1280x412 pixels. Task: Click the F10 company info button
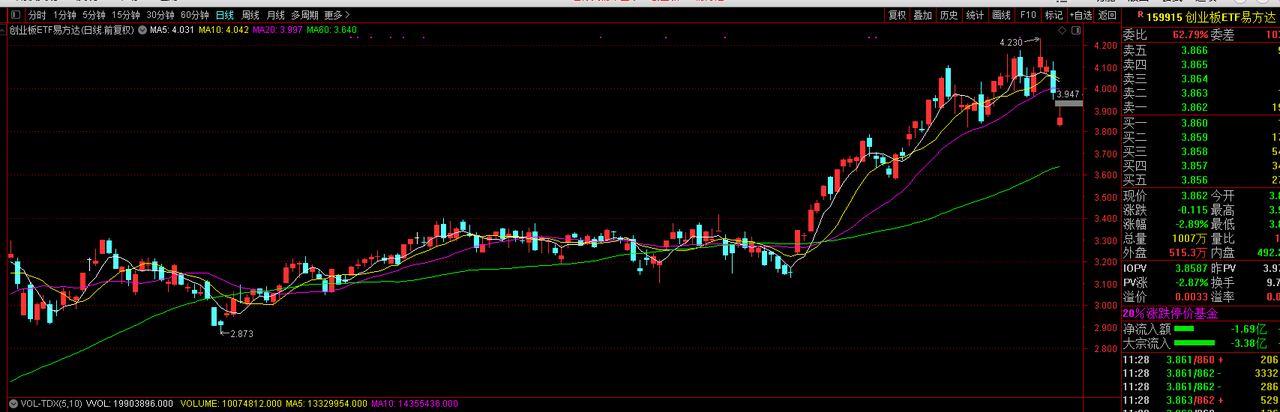tap(1028, 15)
